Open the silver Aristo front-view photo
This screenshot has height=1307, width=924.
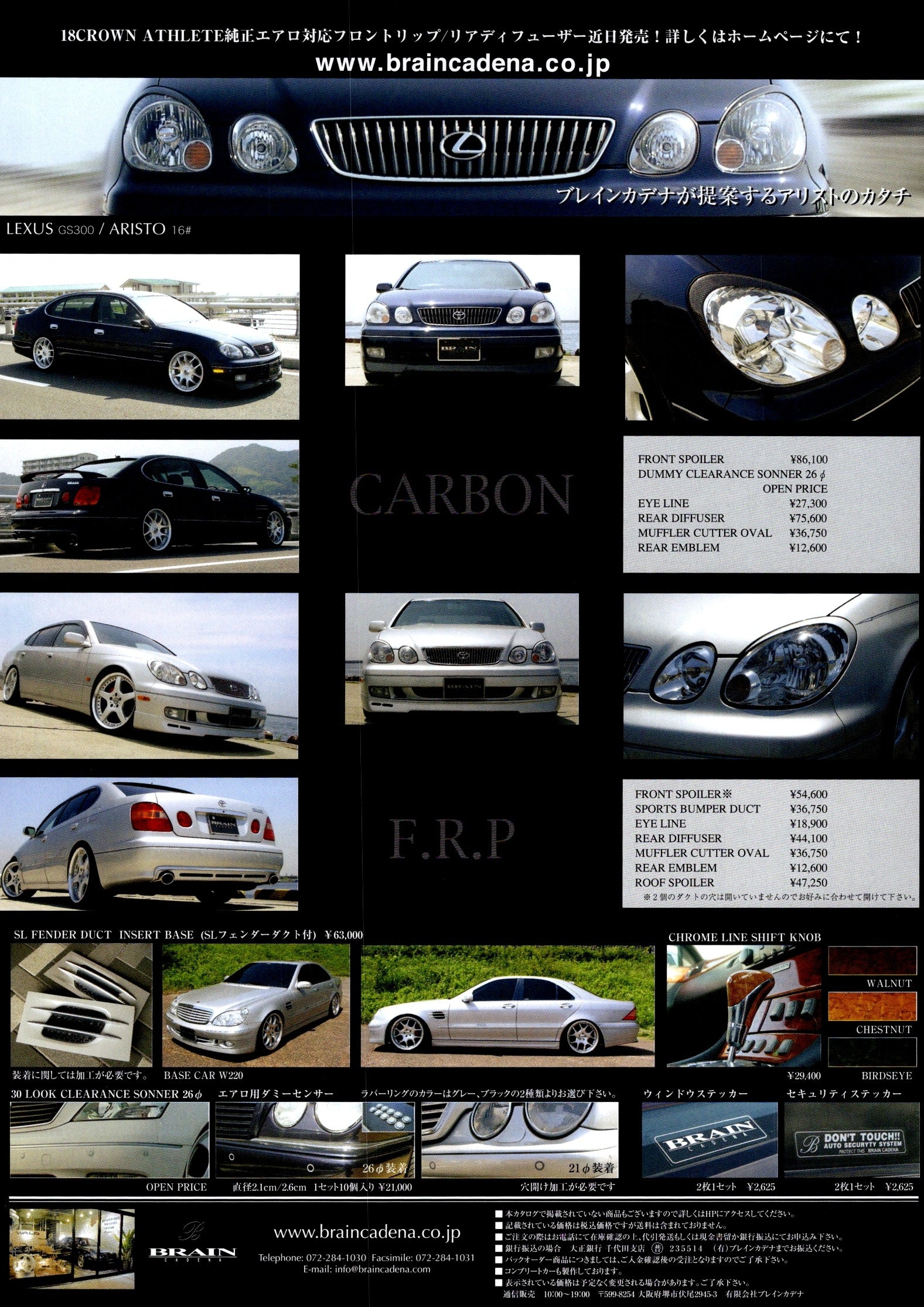tap(462, 659)
